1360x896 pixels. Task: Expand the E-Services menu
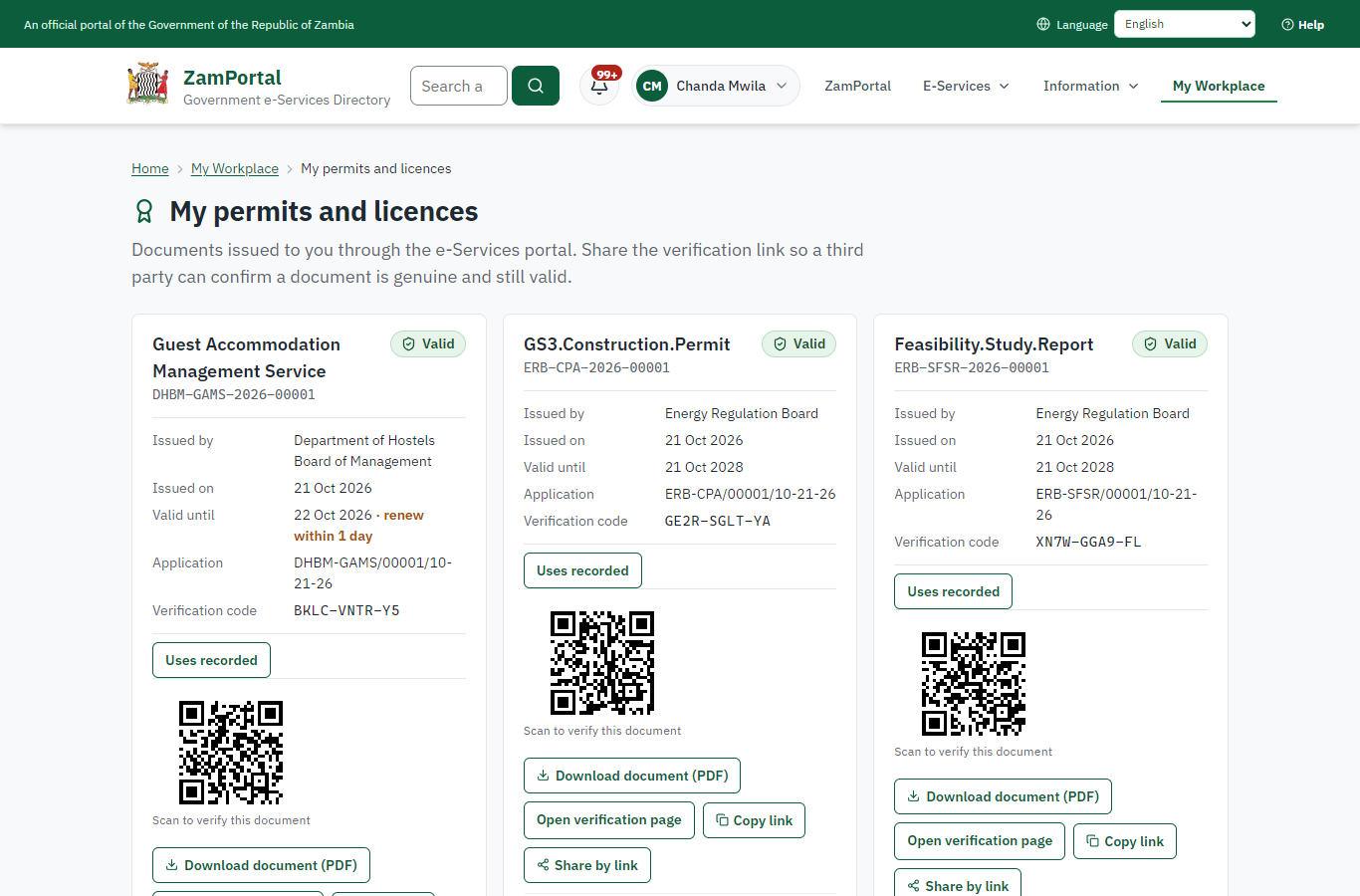tap(966, 86)
